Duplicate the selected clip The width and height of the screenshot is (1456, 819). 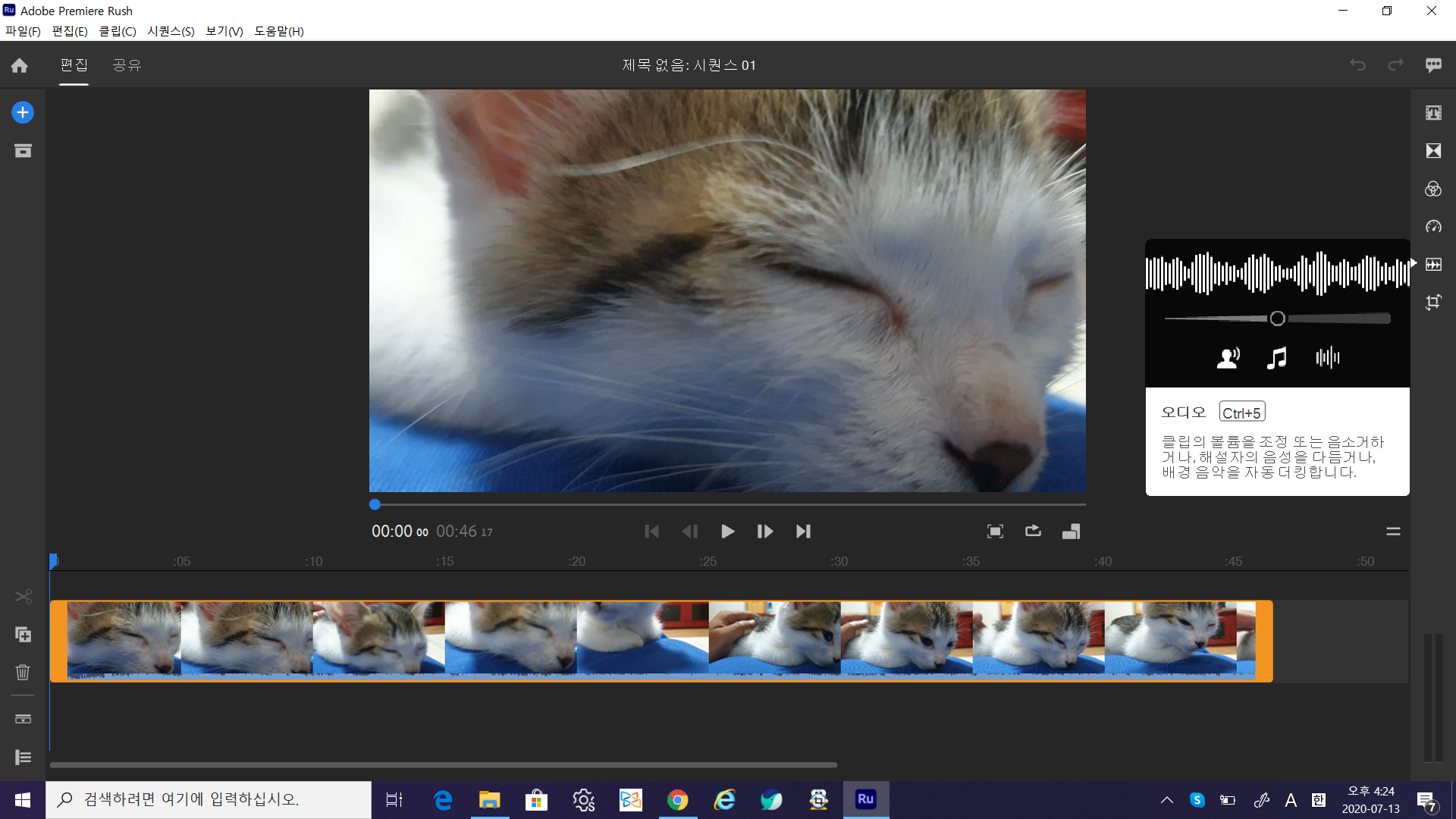click(23, 634)
